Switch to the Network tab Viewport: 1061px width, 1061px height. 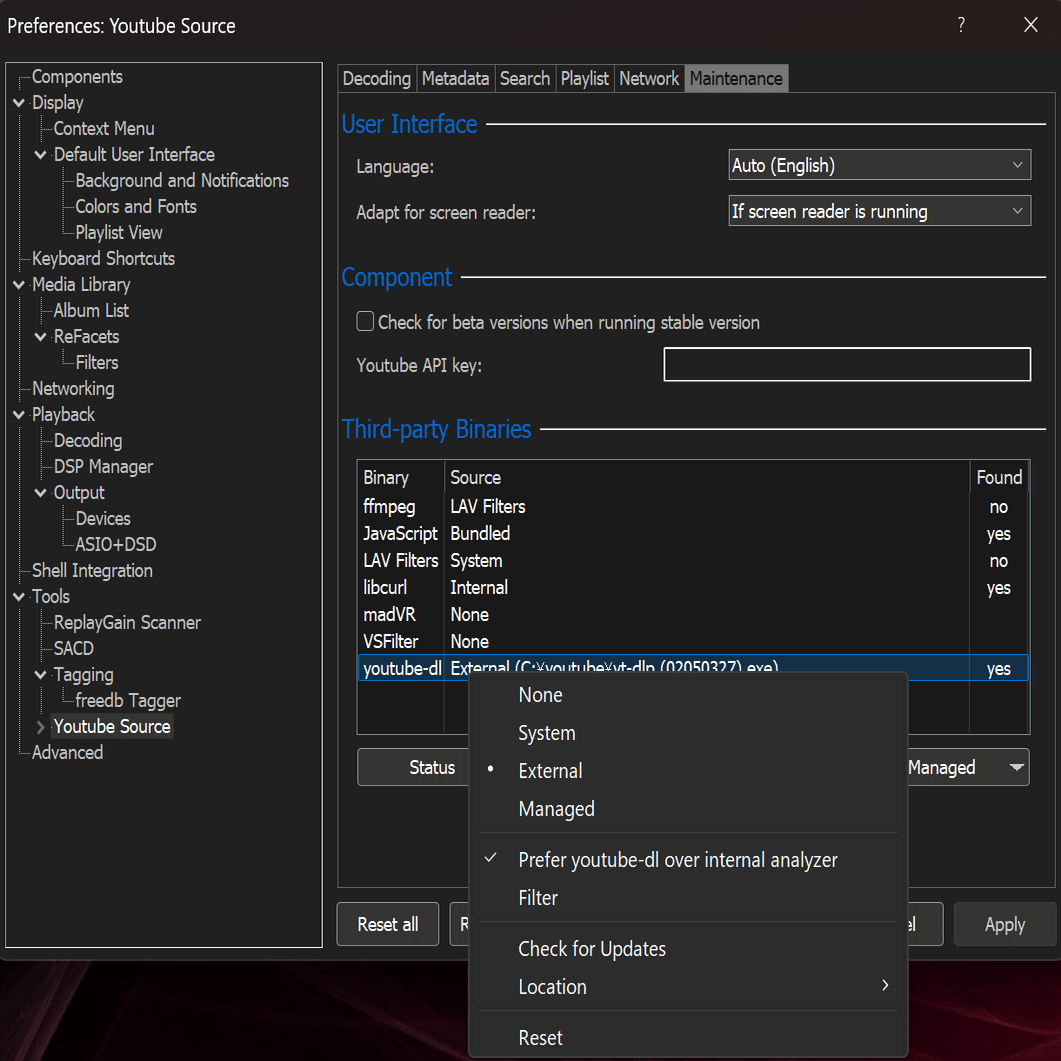point(649,78)
